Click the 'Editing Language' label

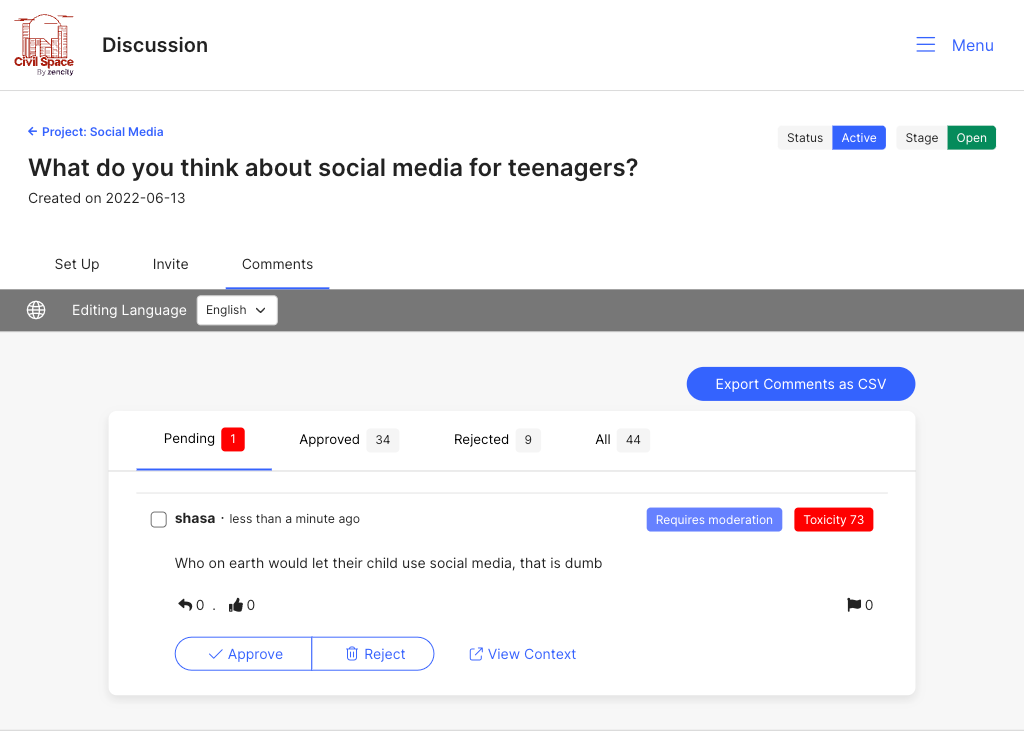coord(129,310)
